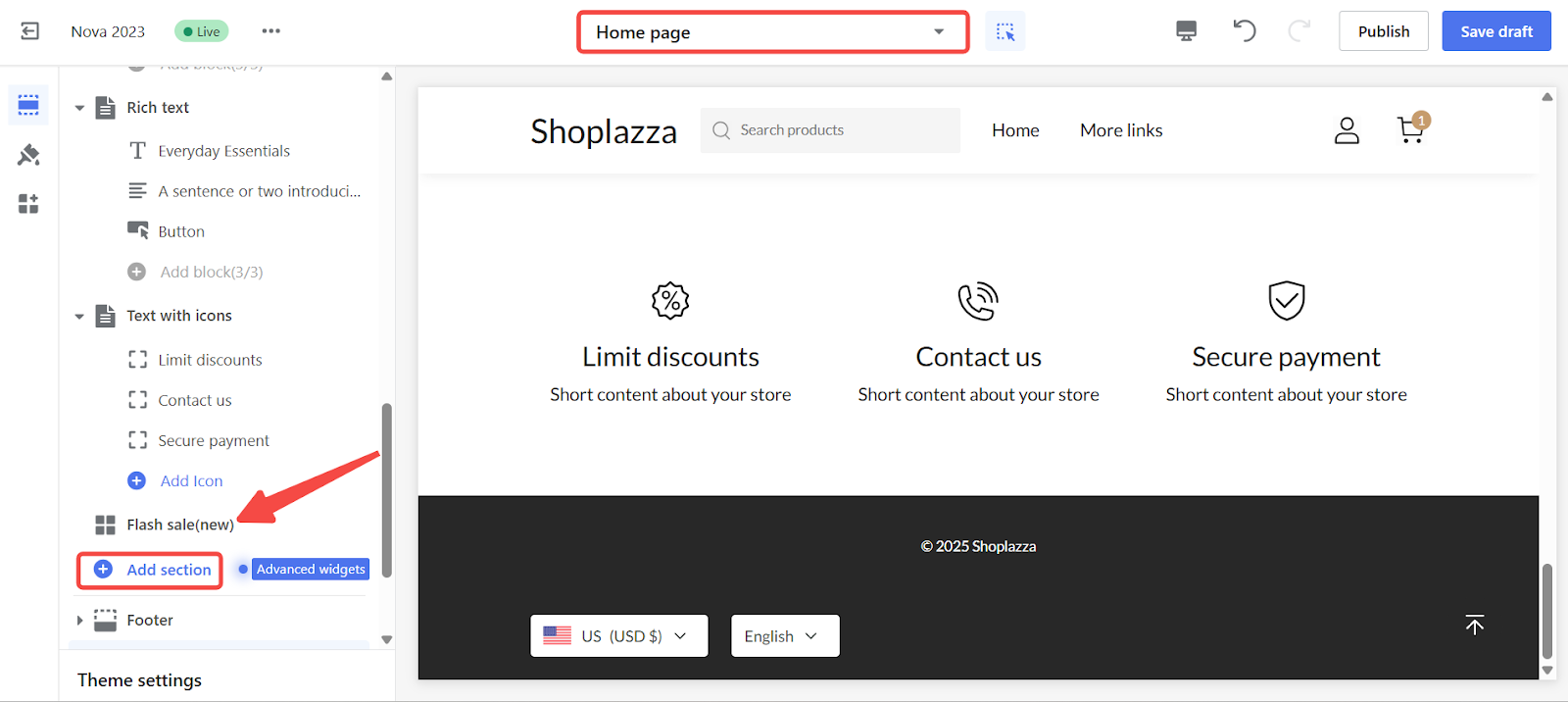Click the Text with icons section icon
1568x702 pixels.
(105, 316)
